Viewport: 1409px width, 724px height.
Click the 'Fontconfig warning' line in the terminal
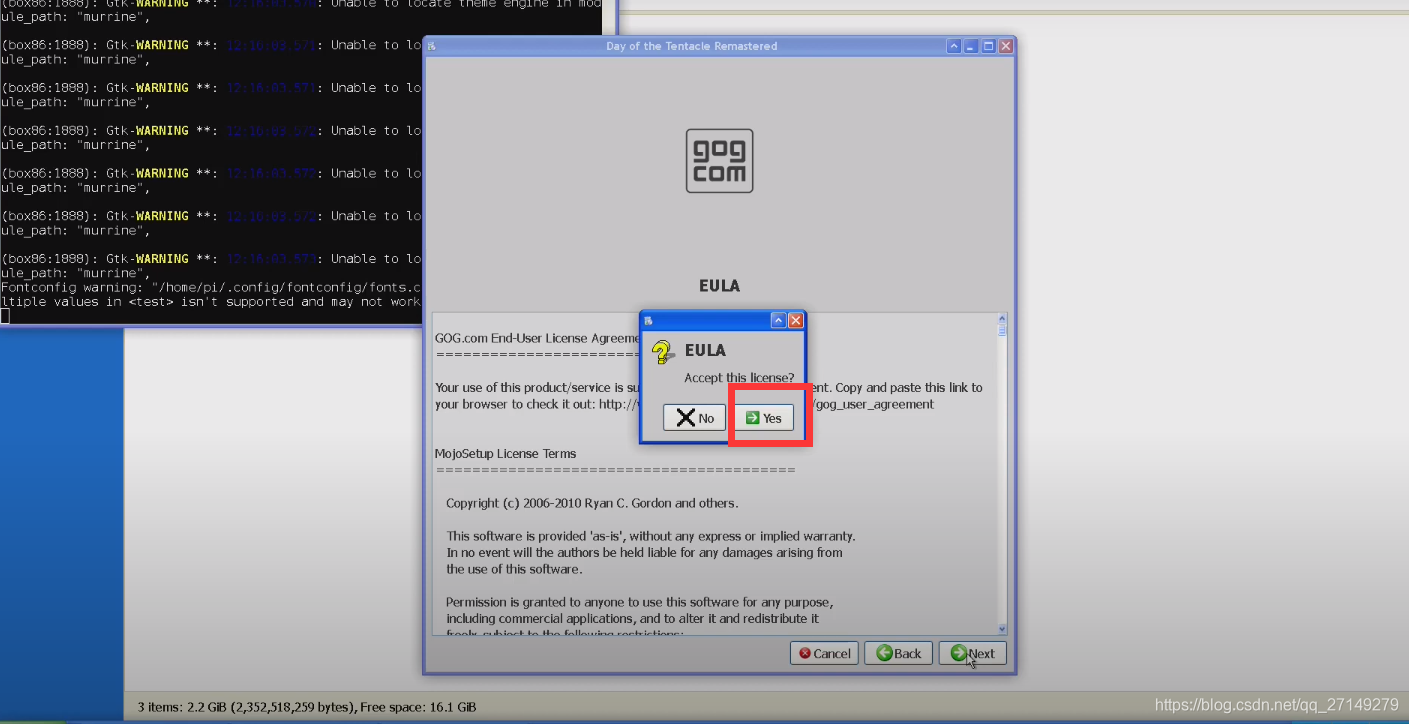210,287
